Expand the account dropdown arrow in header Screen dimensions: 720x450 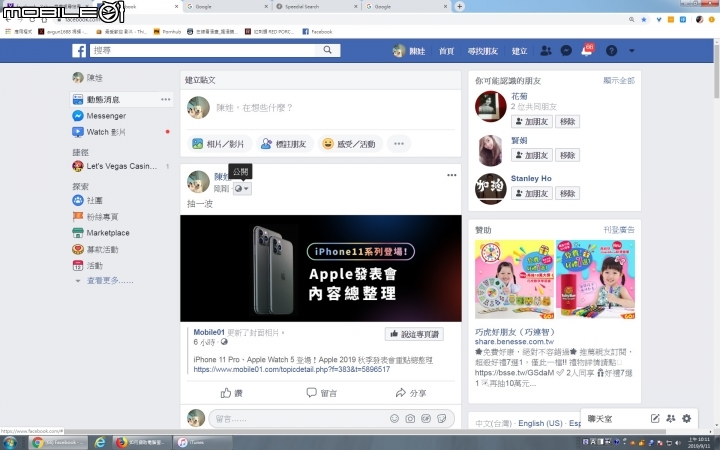pos(631,51)
